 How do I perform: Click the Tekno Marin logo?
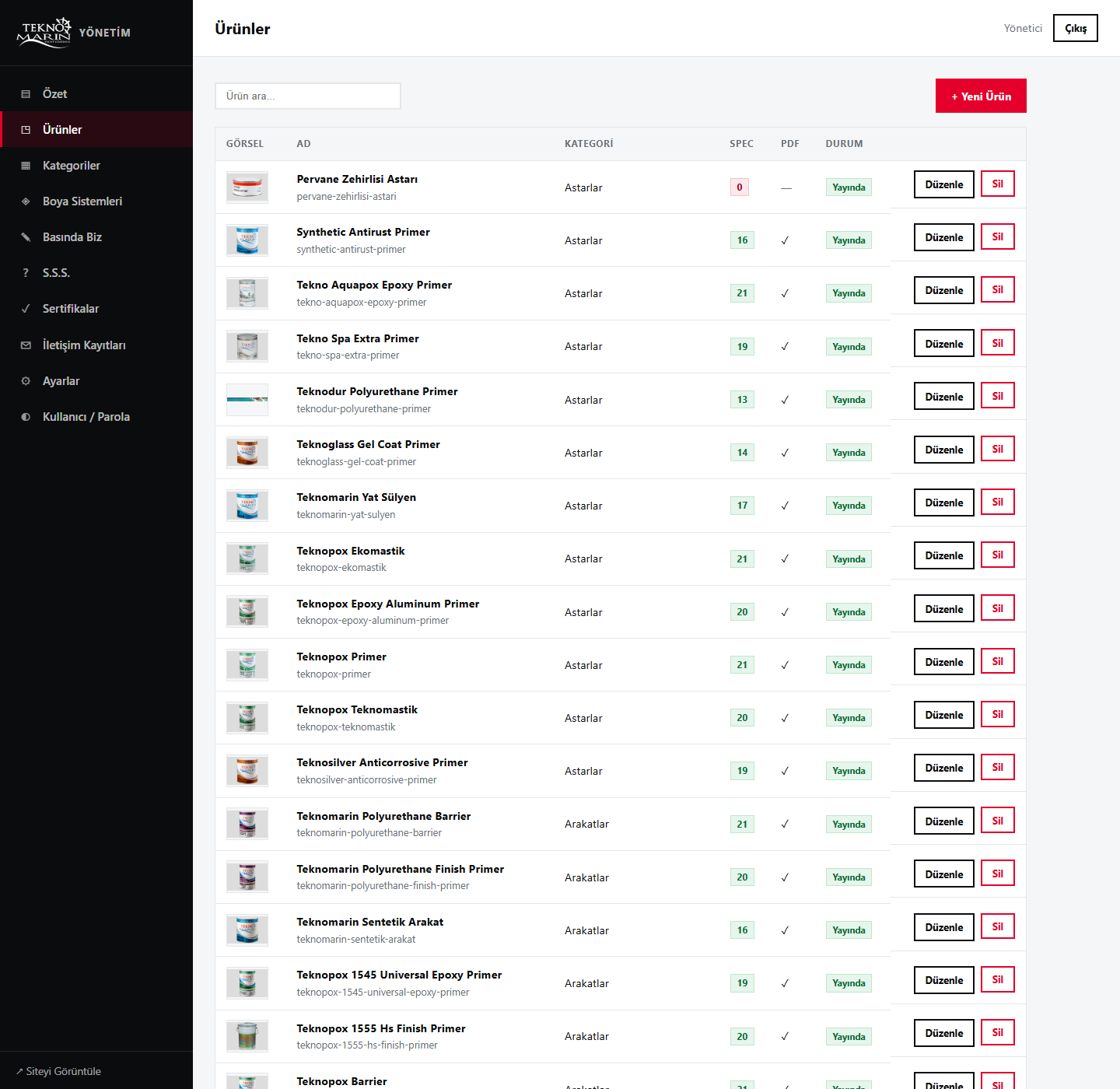coord(44,33)
